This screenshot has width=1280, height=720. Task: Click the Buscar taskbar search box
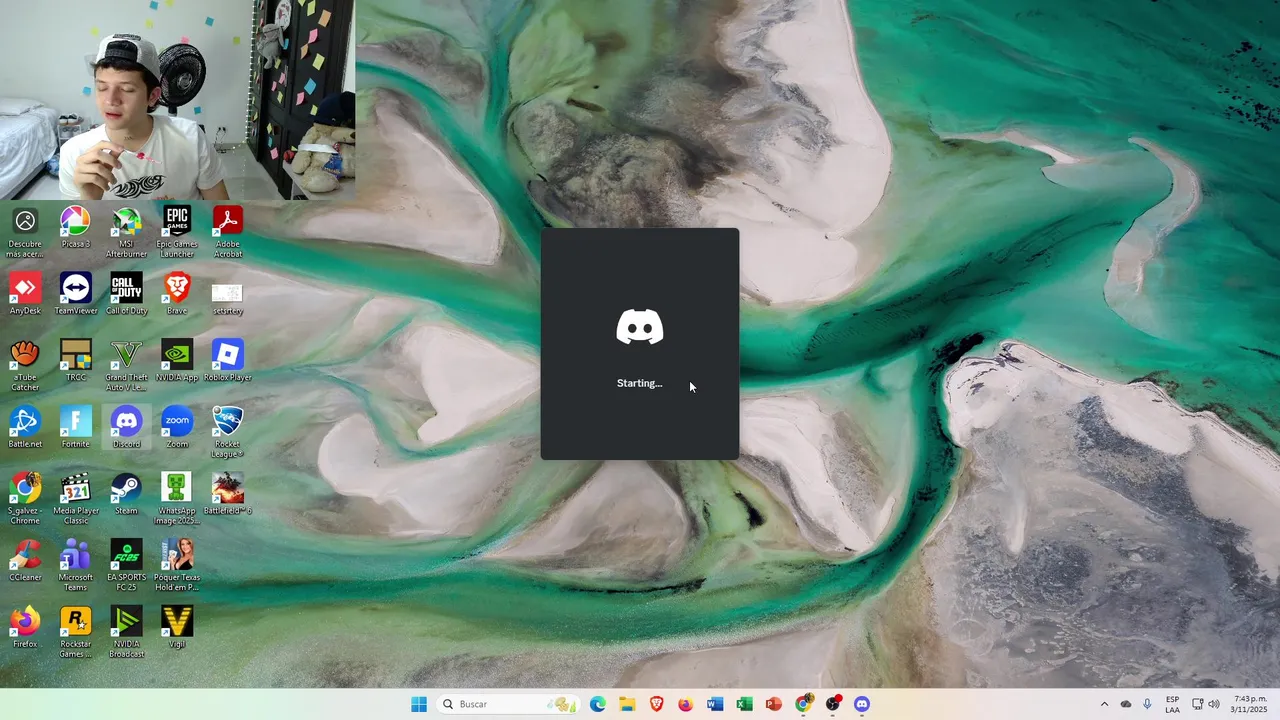point(509,704)
